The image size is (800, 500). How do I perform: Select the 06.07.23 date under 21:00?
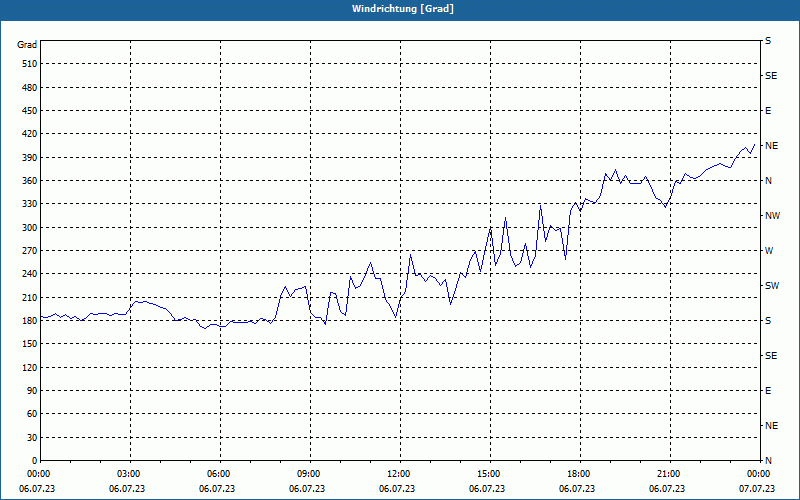coord(667,489)
